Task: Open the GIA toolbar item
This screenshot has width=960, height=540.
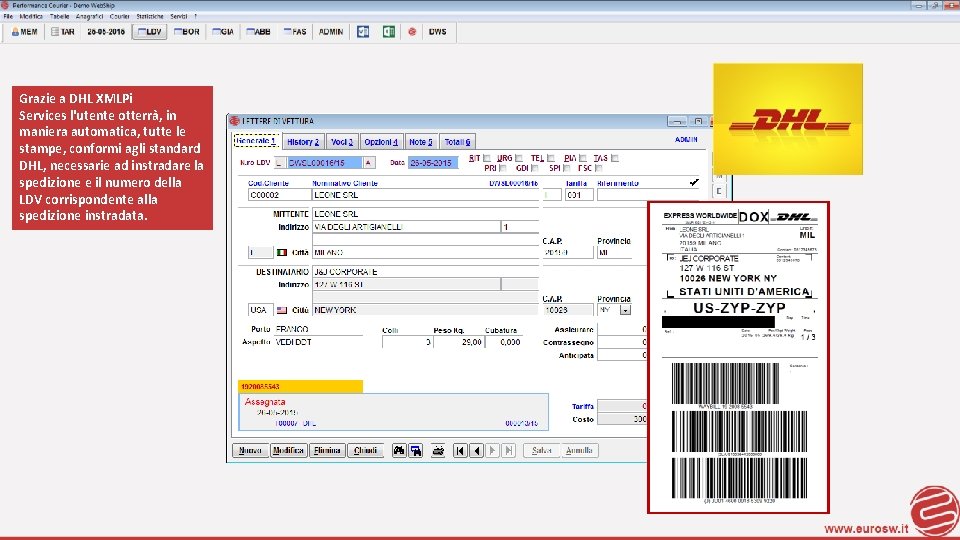Action: [223, 32]
